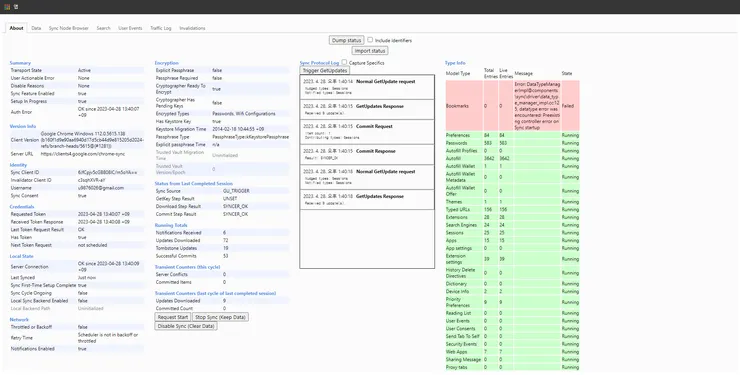
Task: Click the Bookmarks DataTypeManagerImpl error message cell
Action: [537, 106]
